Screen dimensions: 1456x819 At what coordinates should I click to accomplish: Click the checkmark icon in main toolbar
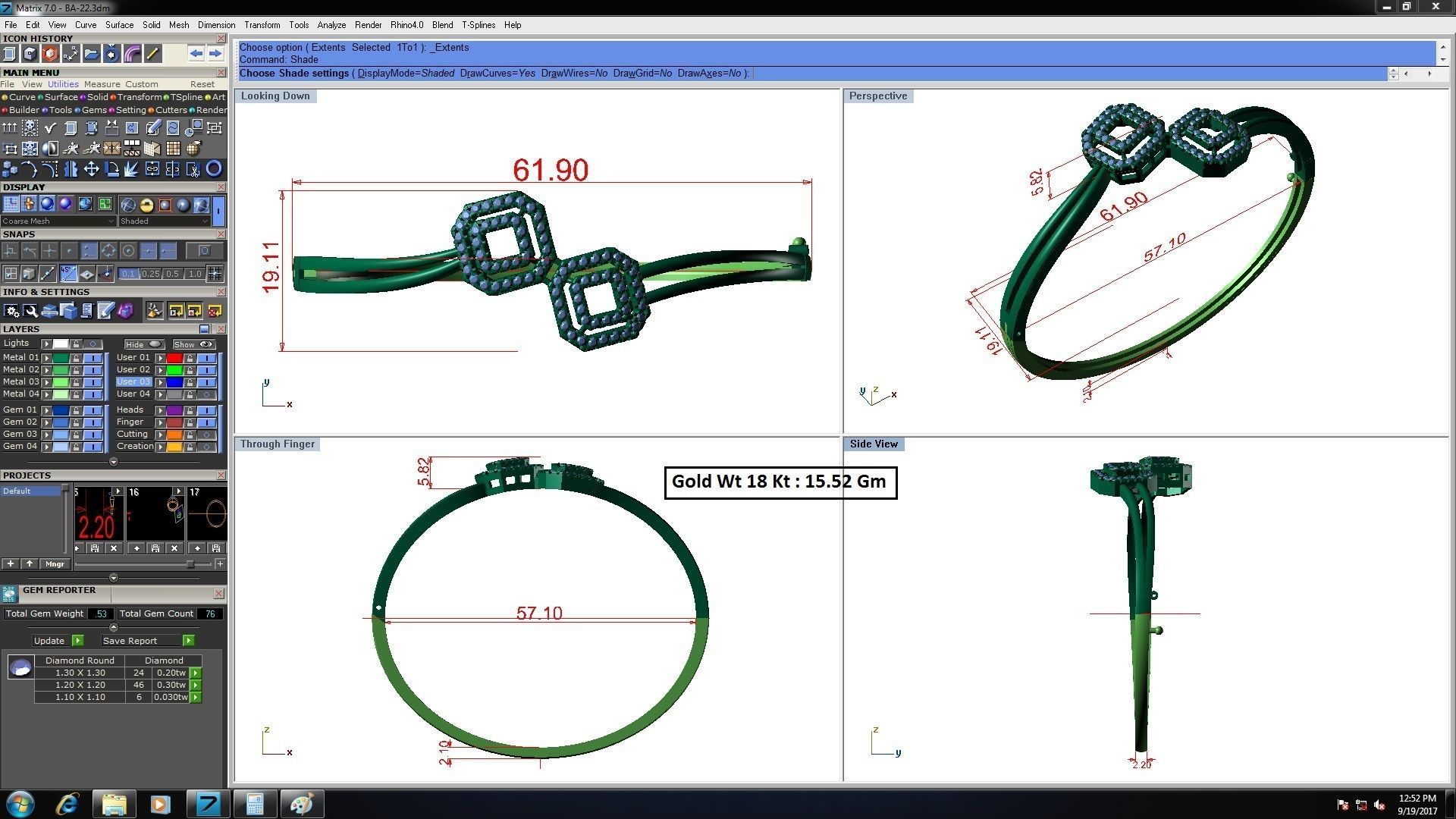coord(50,128)
